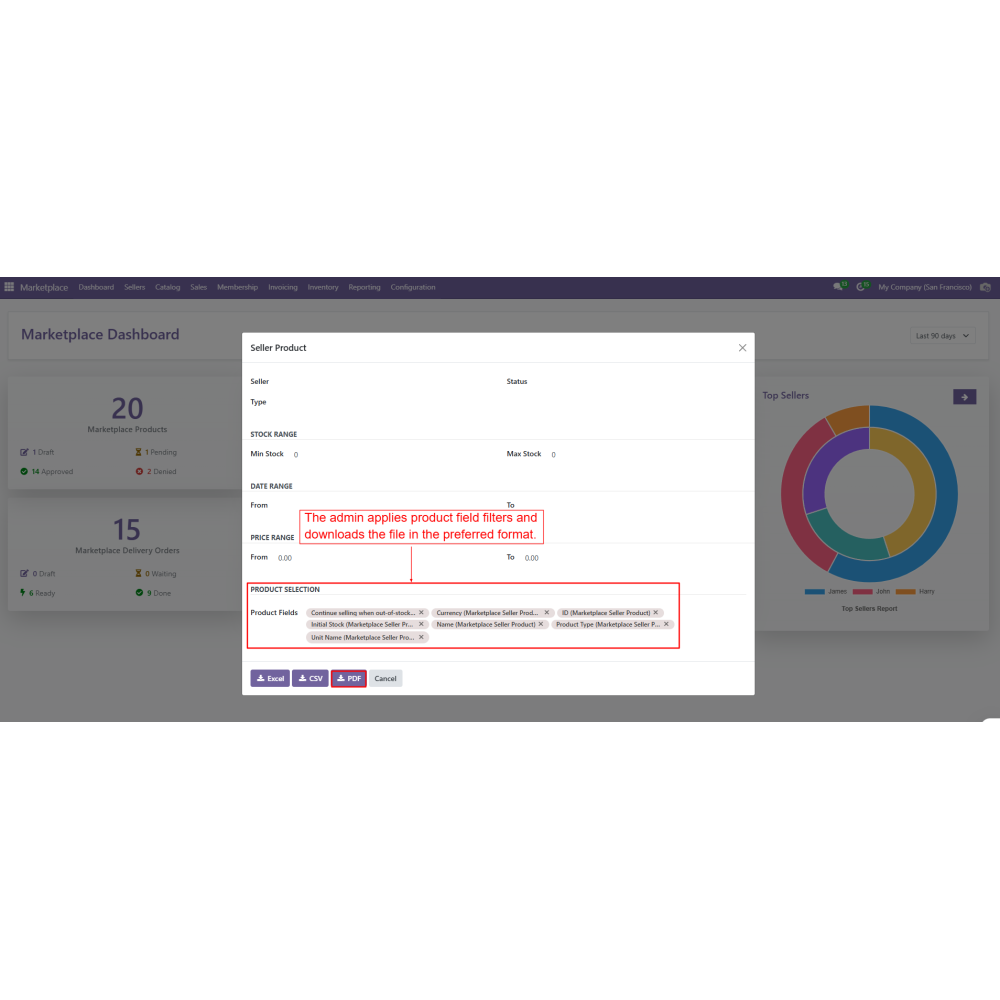Click the Top Sellers arrow button
Image resolution: width=1000 pixels, height=1000 pixels.
click(x=964, y=397)
